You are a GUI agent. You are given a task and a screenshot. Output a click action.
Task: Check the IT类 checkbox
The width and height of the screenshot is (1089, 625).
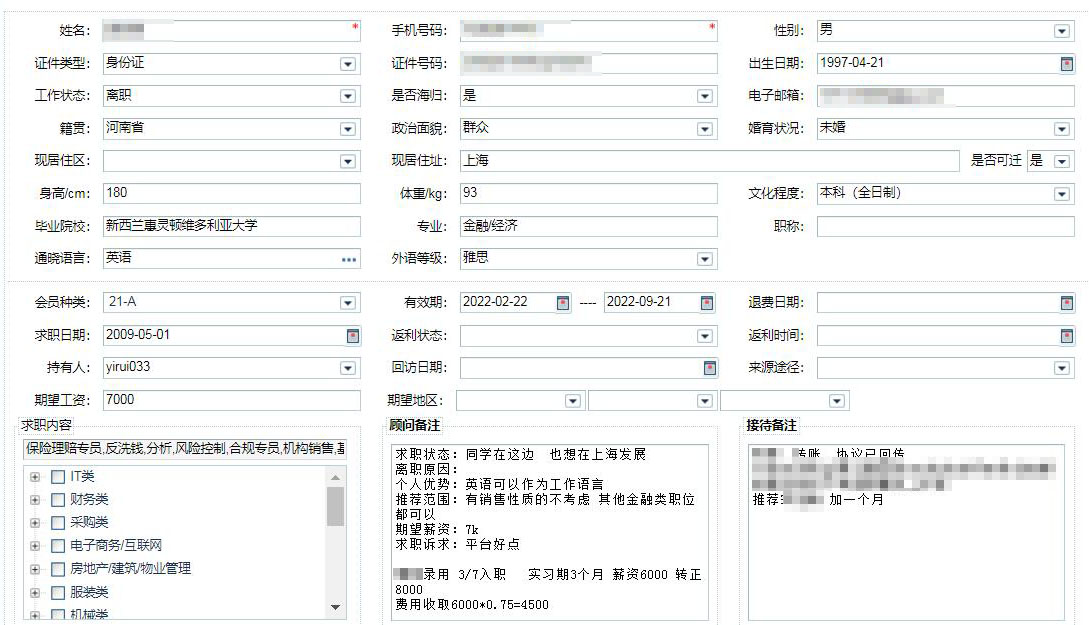tap(58, 476)
